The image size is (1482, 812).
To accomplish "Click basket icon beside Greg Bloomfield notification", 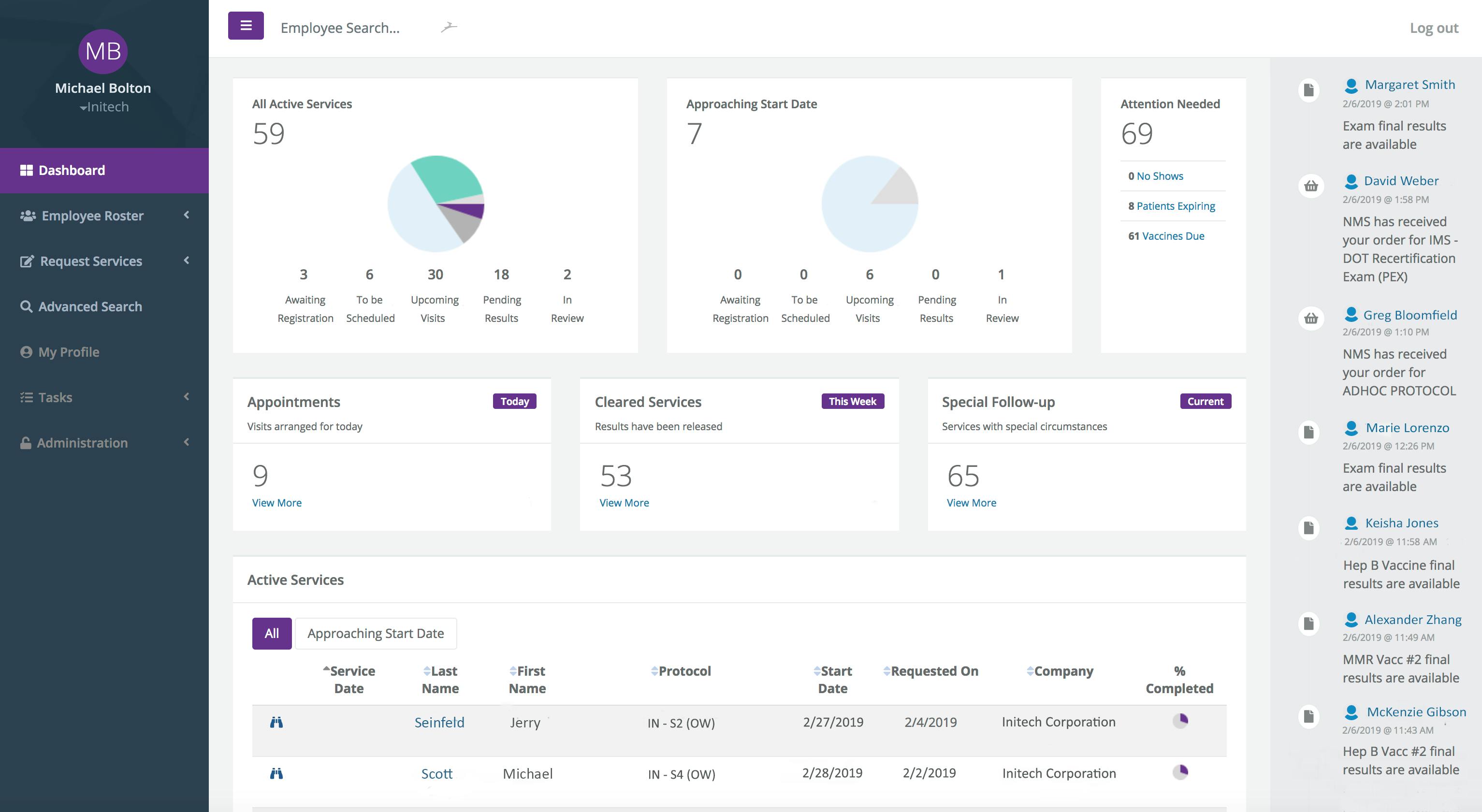I will click(1310, 318).
